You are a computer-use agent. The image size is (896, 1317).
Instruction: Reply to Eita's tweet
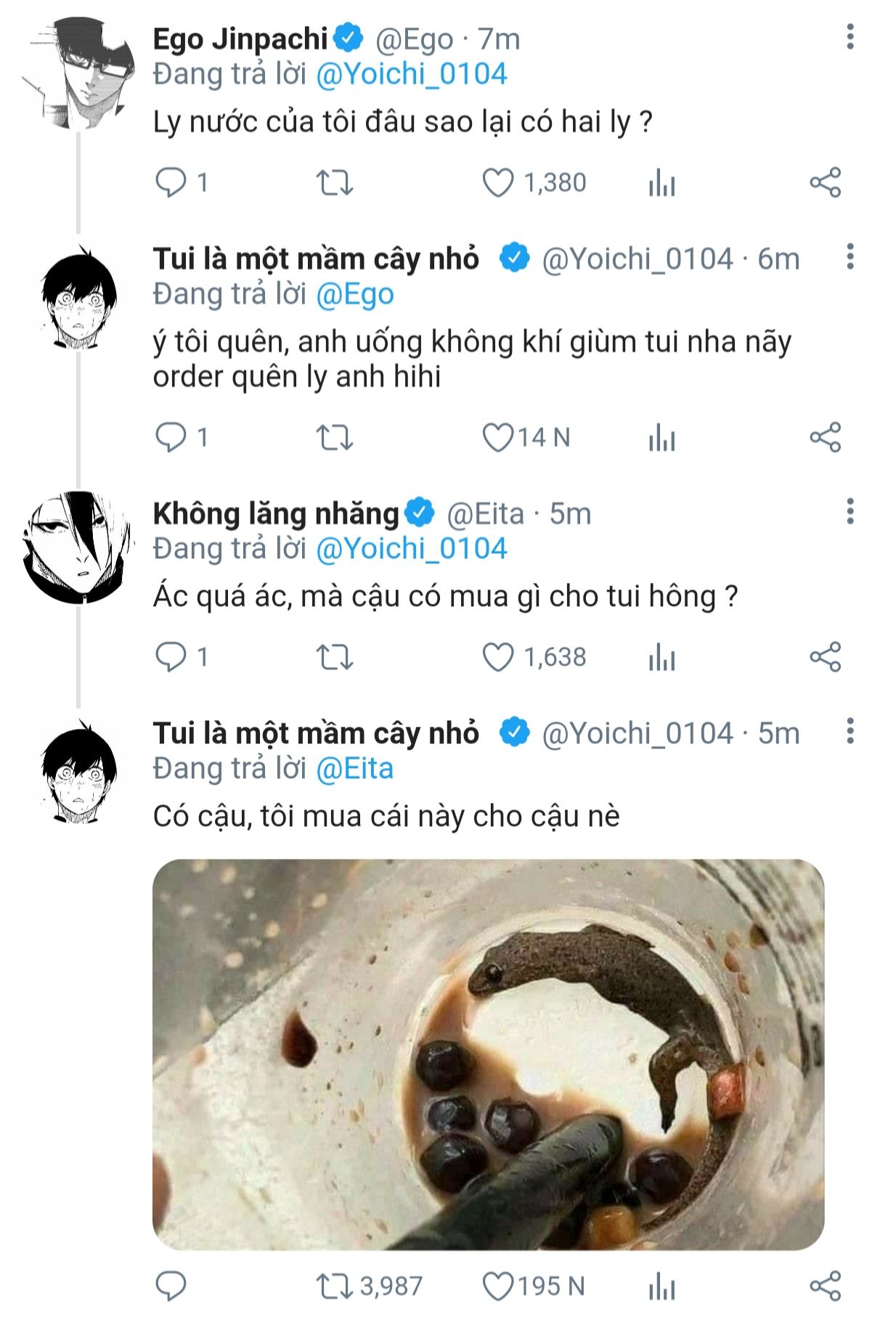click(171, 658)
